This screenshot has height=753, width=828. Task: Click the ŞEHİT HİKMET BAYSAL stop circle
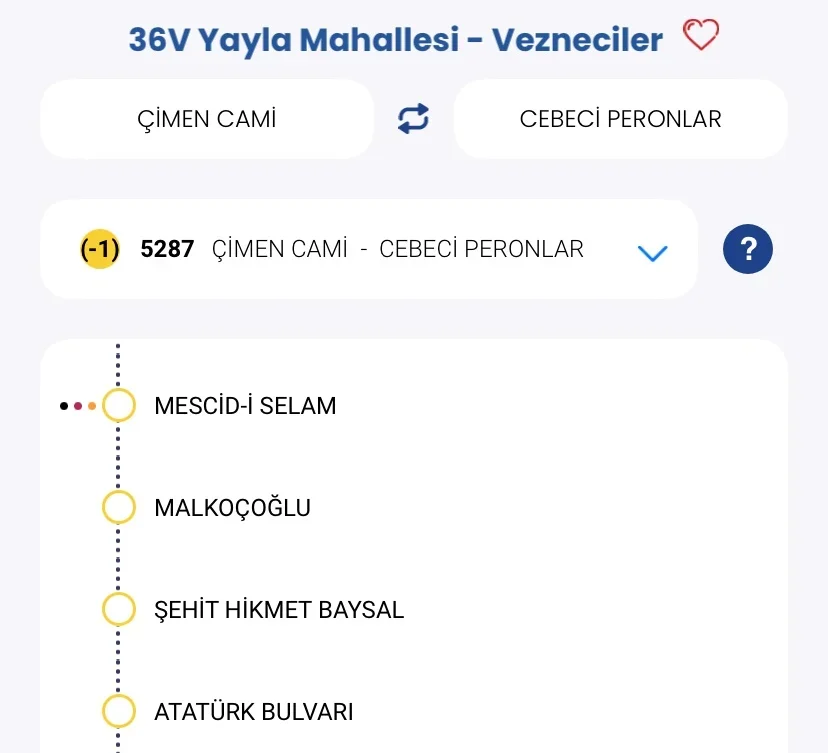119,609
